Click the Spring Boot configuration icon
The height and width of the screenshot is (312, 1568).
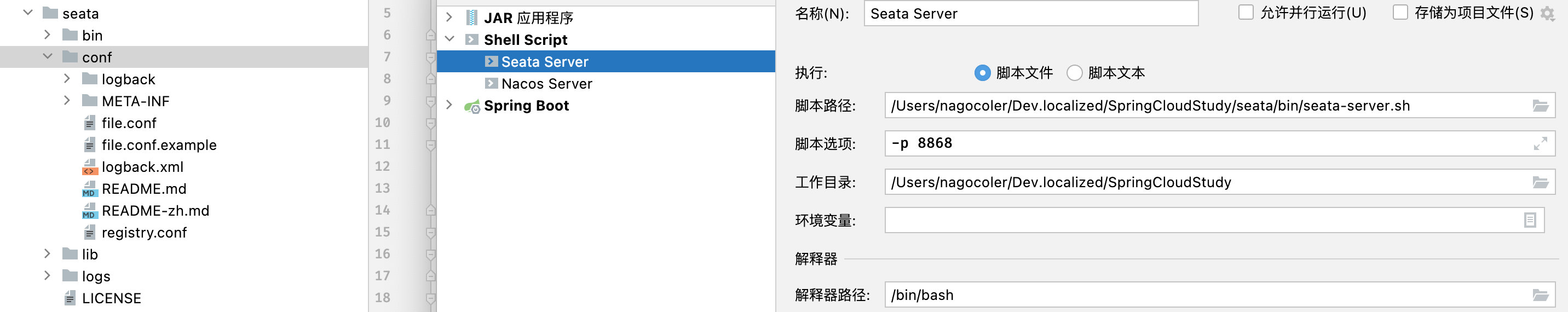coord(472,106)
